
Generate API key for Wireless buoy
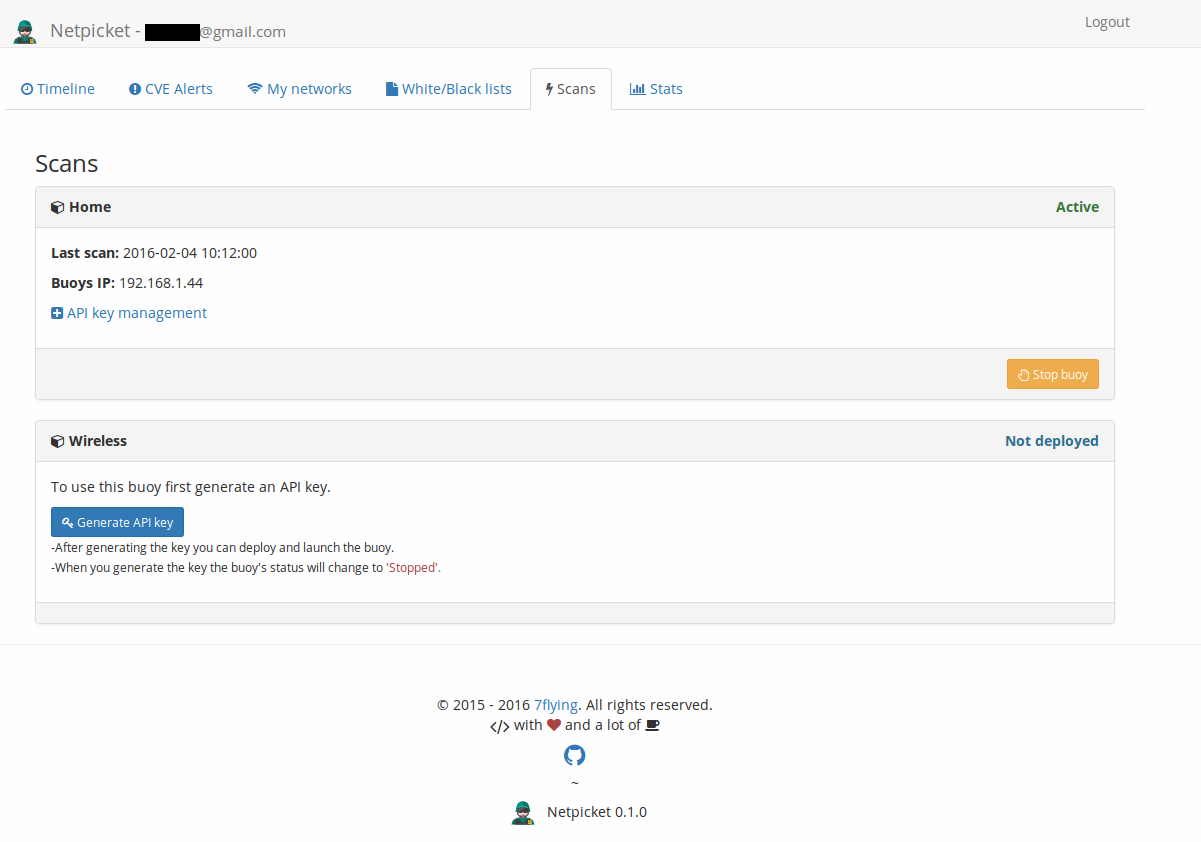pyautogui.click(x=117, y=522)
